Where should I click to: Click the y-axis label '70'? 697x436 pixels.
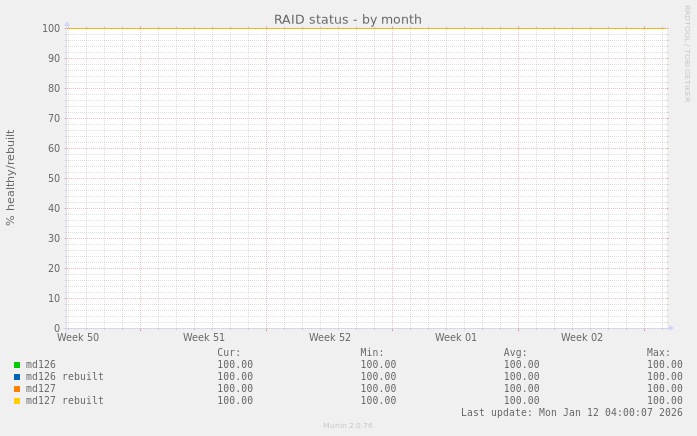click(54, 119)
